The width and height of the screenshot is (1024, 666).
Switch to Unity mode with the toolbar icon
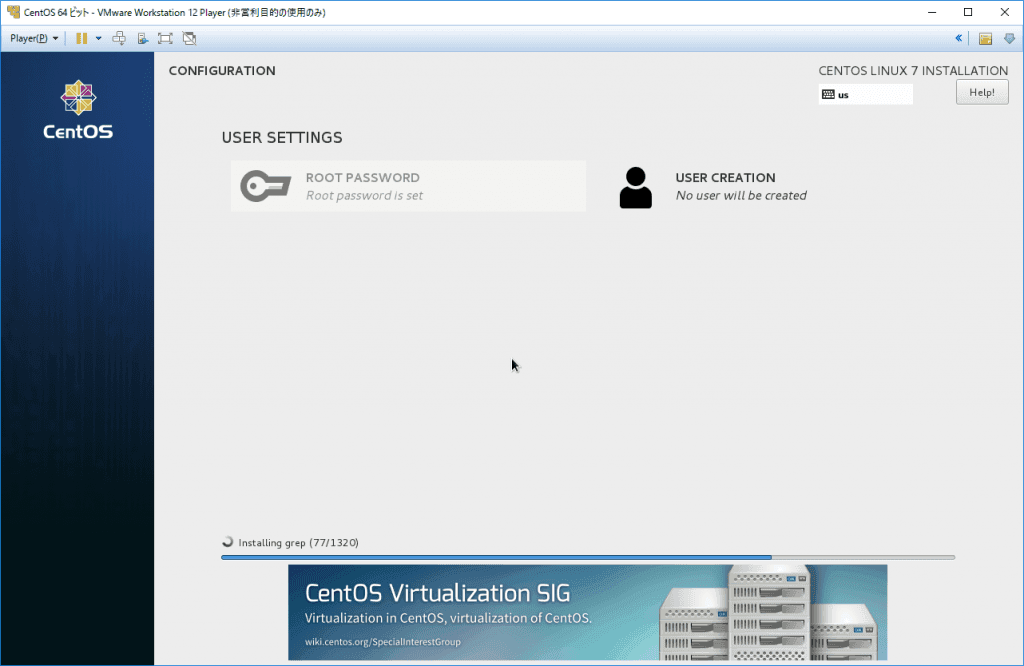tap(189, 38)
